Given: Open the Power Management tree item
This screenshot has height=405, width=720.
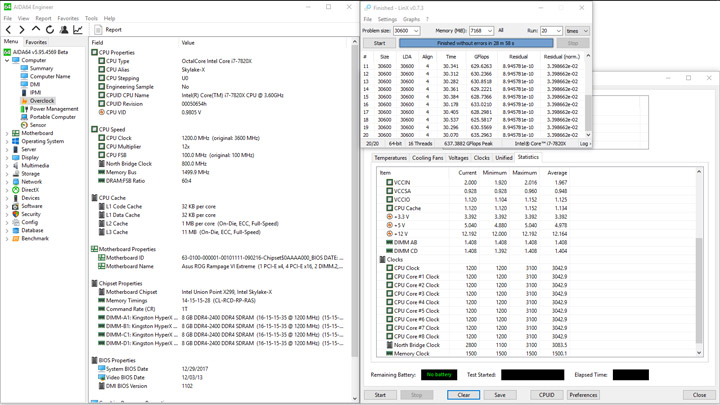Looking at the screenshot, I should pyautogui.click(x=53, y=109).
